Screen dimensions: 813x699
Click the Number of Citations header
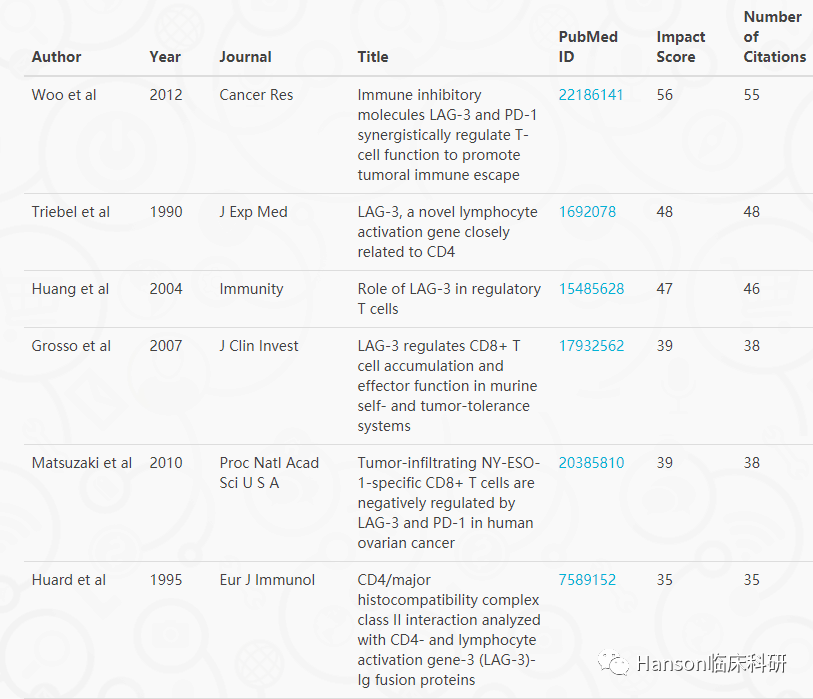(775, 37)
